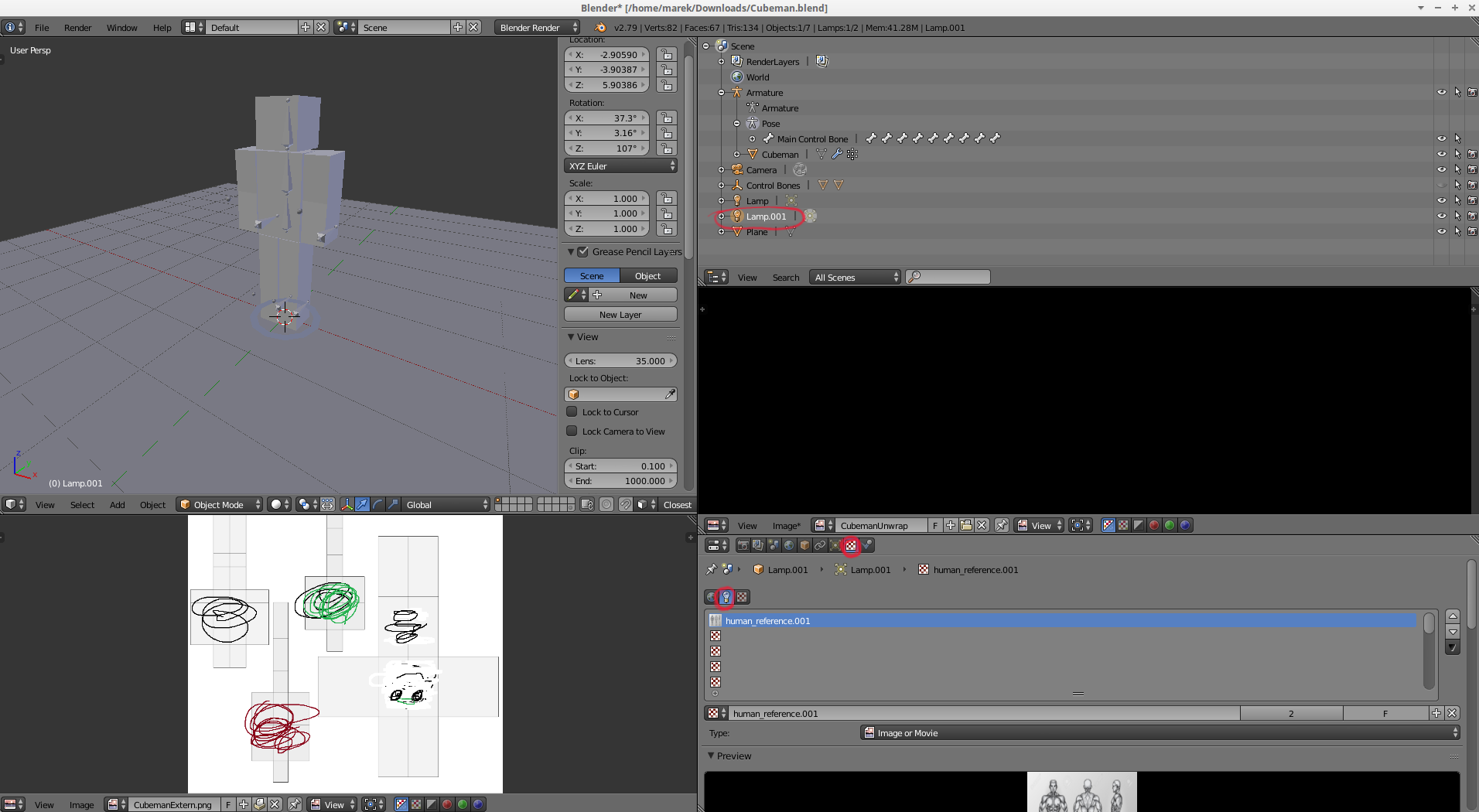Show blue channel in CubemanExtern.png editor
This screenshot has width=1479, height=812.
[478, 804]
